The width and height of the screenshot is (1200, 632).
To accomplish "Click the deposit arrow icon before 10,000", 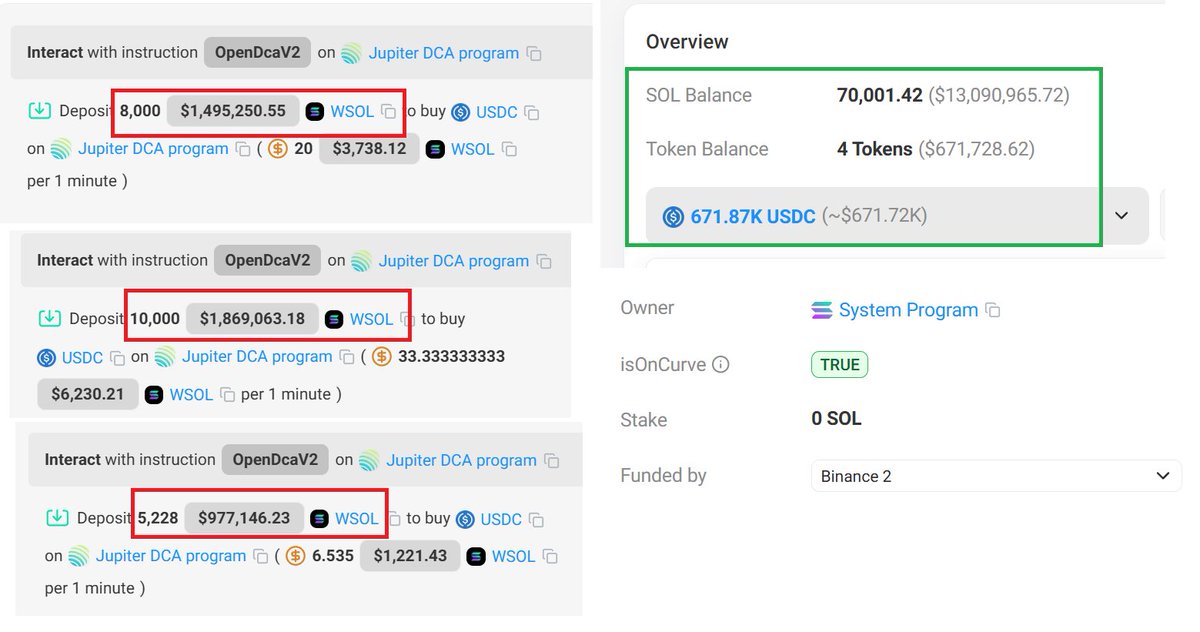I will click(x=49, y=319).
